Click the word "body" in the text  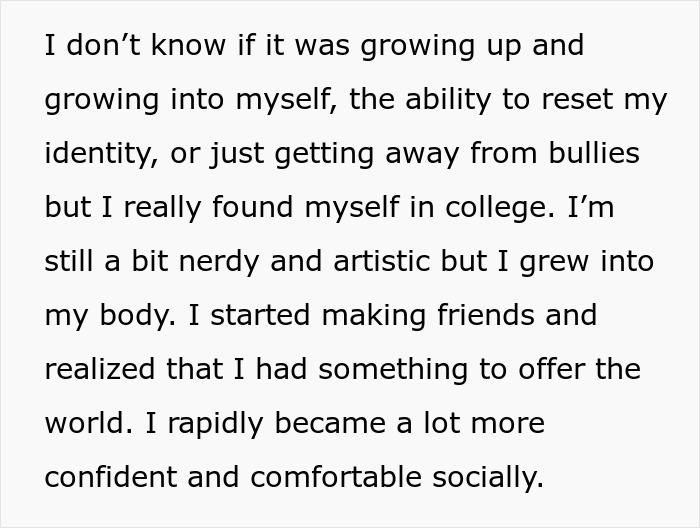[130, 316]
